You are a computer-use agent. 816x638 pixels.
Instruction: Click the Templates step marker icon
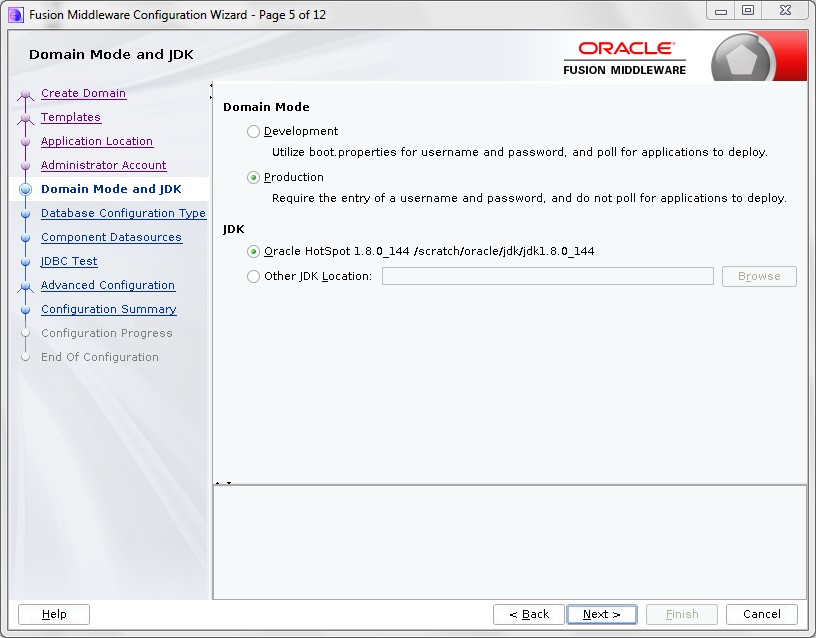click(26, 119)
